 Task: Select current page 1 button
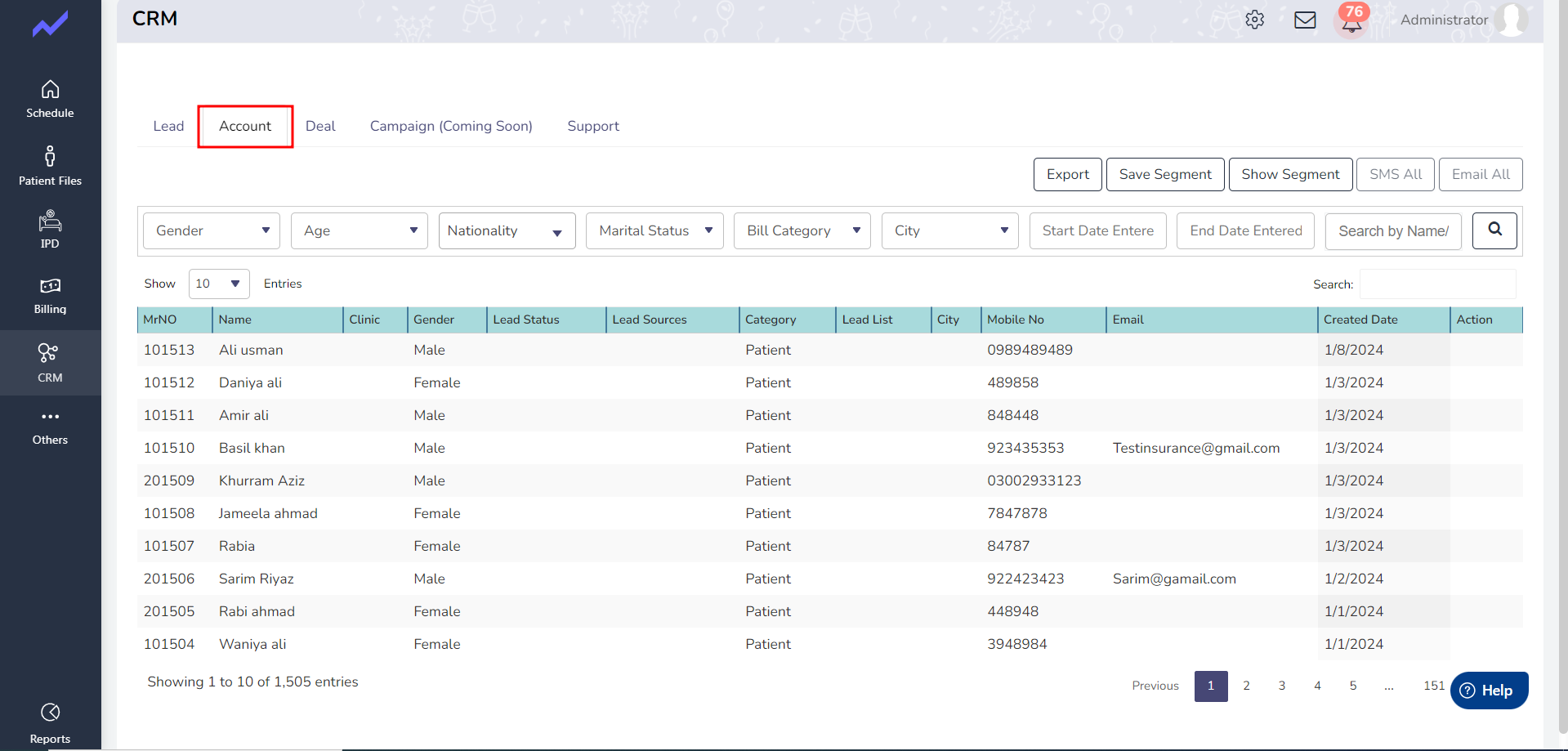click(x=1211, y=686)
